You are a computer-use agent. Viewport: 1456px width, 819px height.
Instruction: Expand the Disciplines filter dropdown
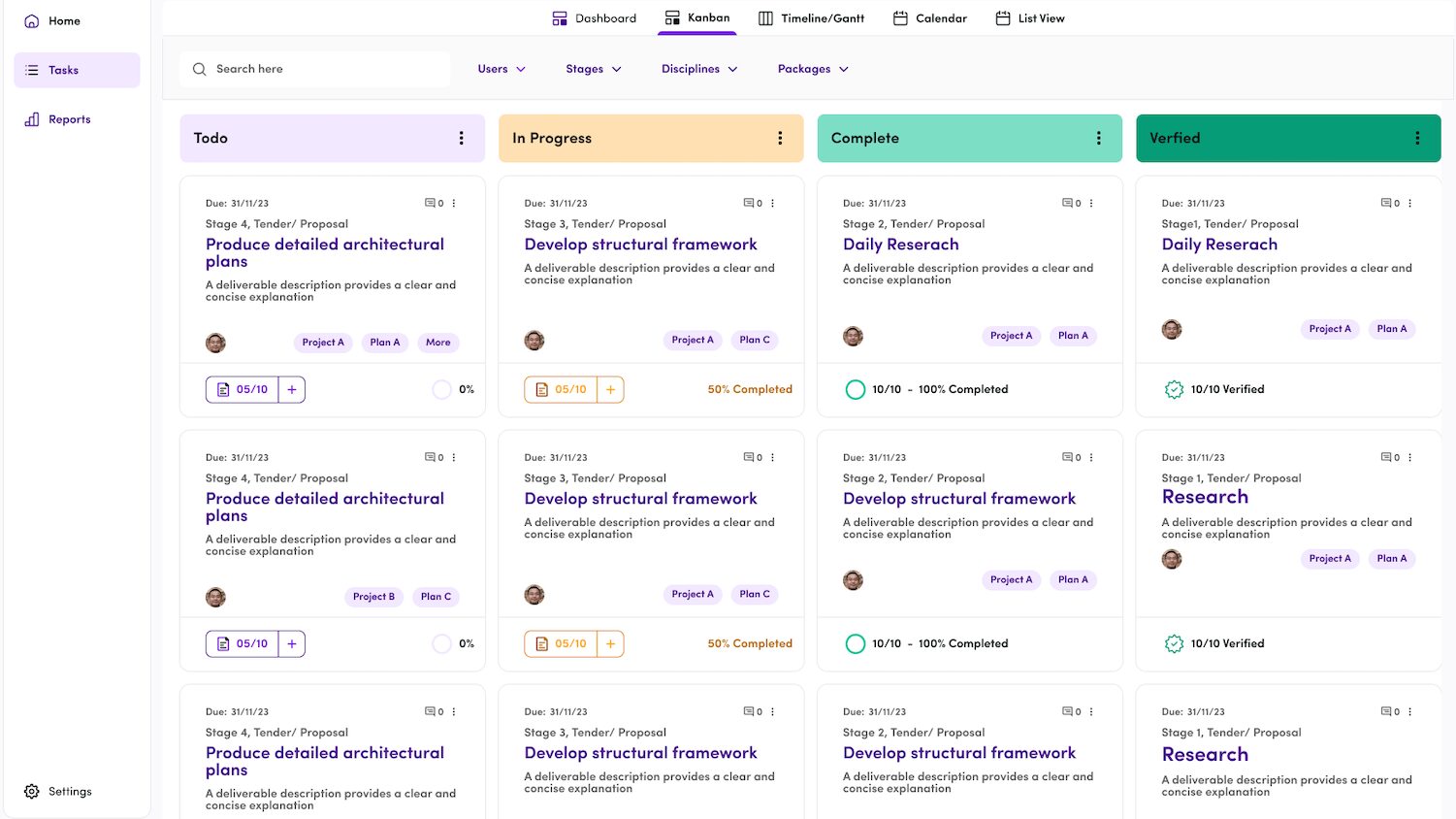tap(698, 69)
